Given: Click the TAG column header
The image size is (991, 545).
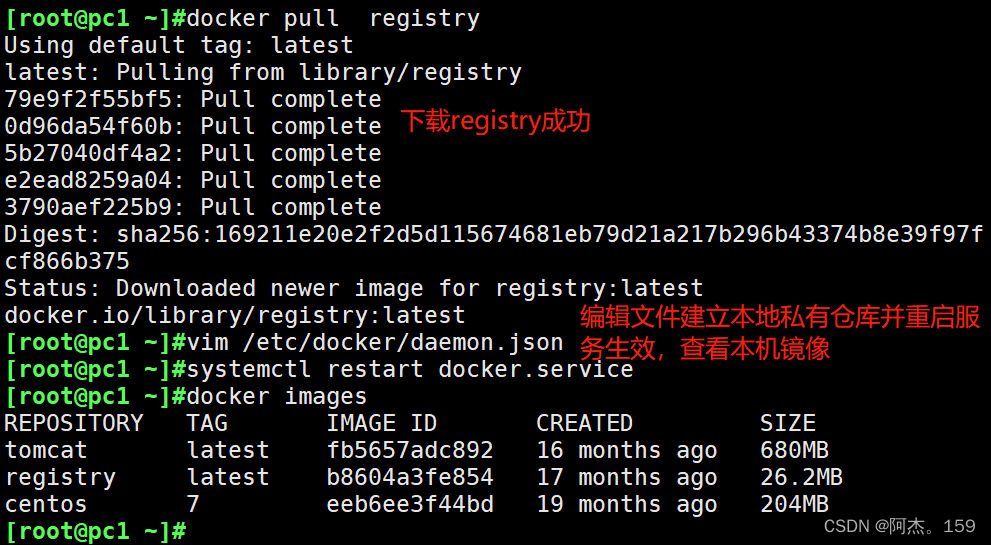Looking at the screenshot, I should coord(207,423).
